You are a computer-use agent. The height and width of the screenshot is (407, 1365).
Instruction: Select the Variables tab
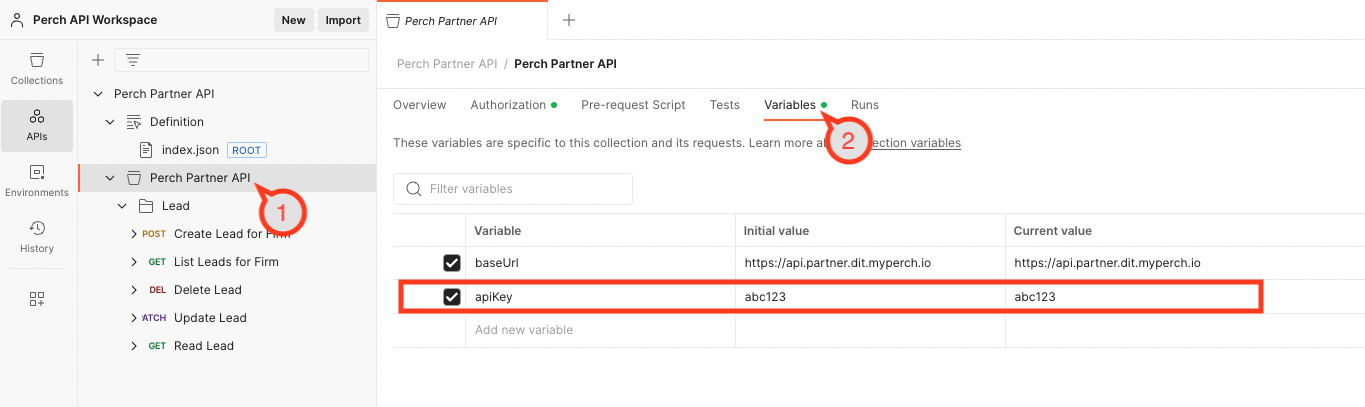point(795,105)
